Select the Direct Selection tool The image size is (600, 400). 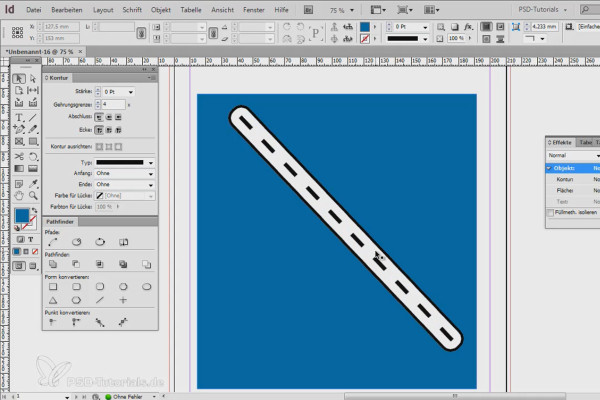(33, 78)
